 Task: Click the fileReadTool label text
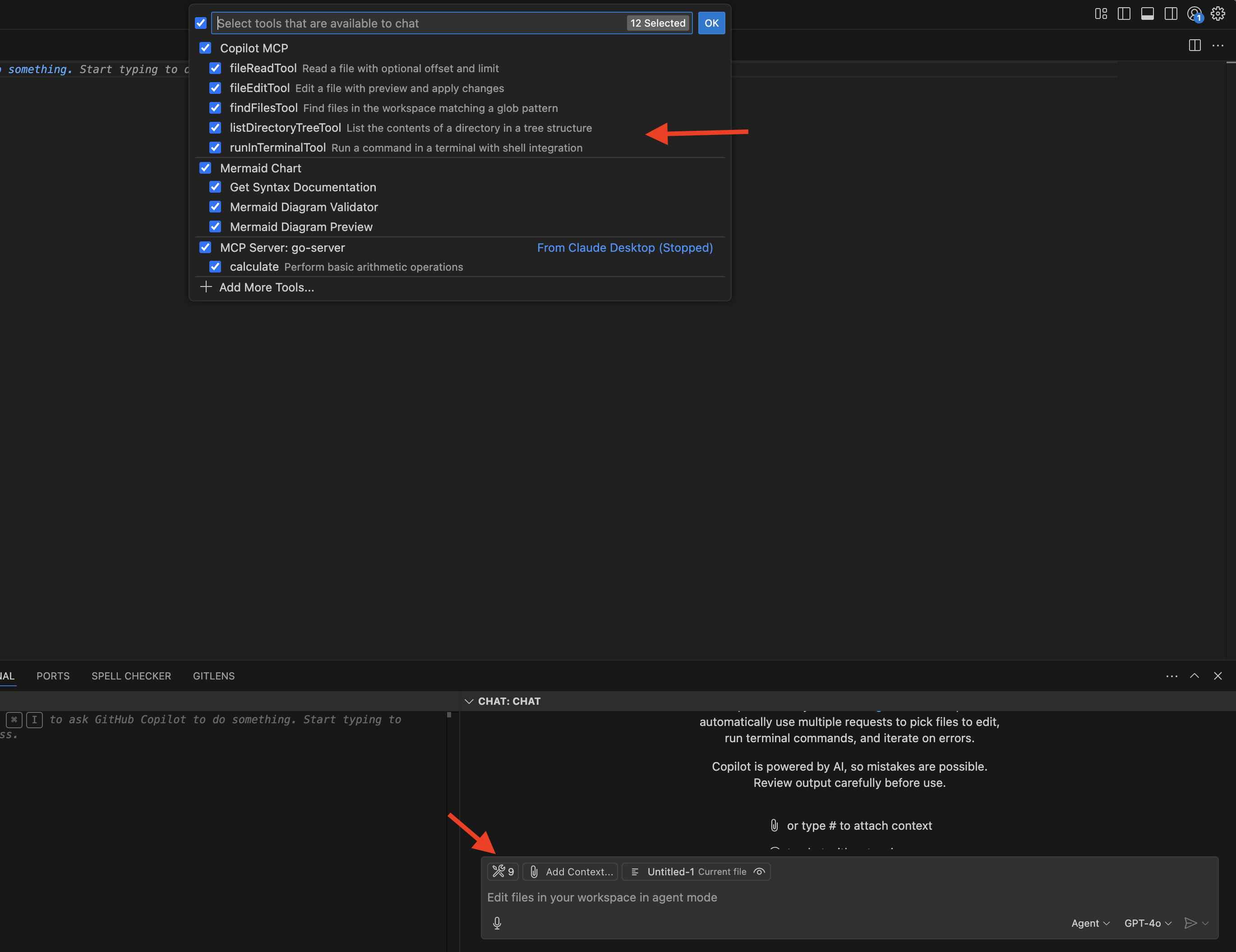(263, 68)
